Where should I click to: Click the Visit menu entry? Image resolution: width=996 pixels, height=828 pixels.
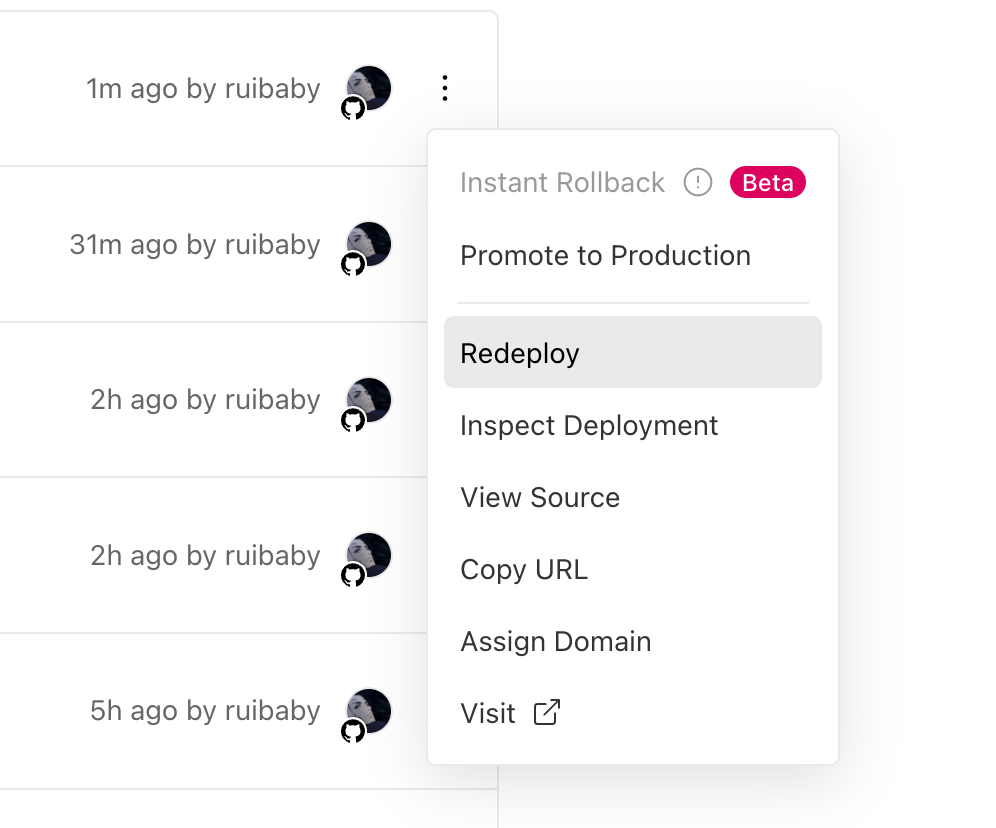(x=488, y=714)
